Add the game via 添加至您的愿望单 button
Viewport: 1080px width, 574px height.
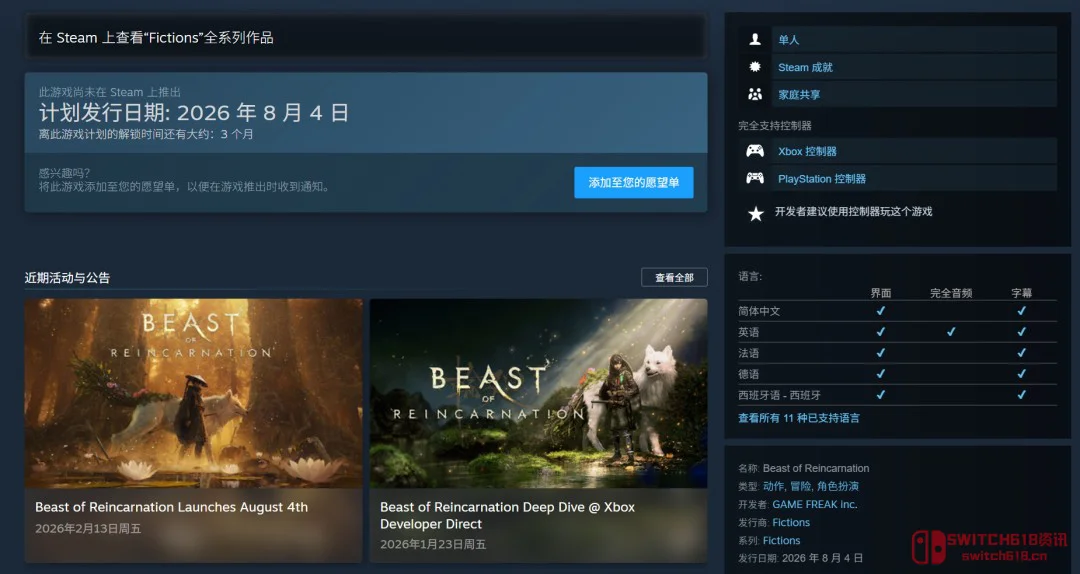point(634,183)
